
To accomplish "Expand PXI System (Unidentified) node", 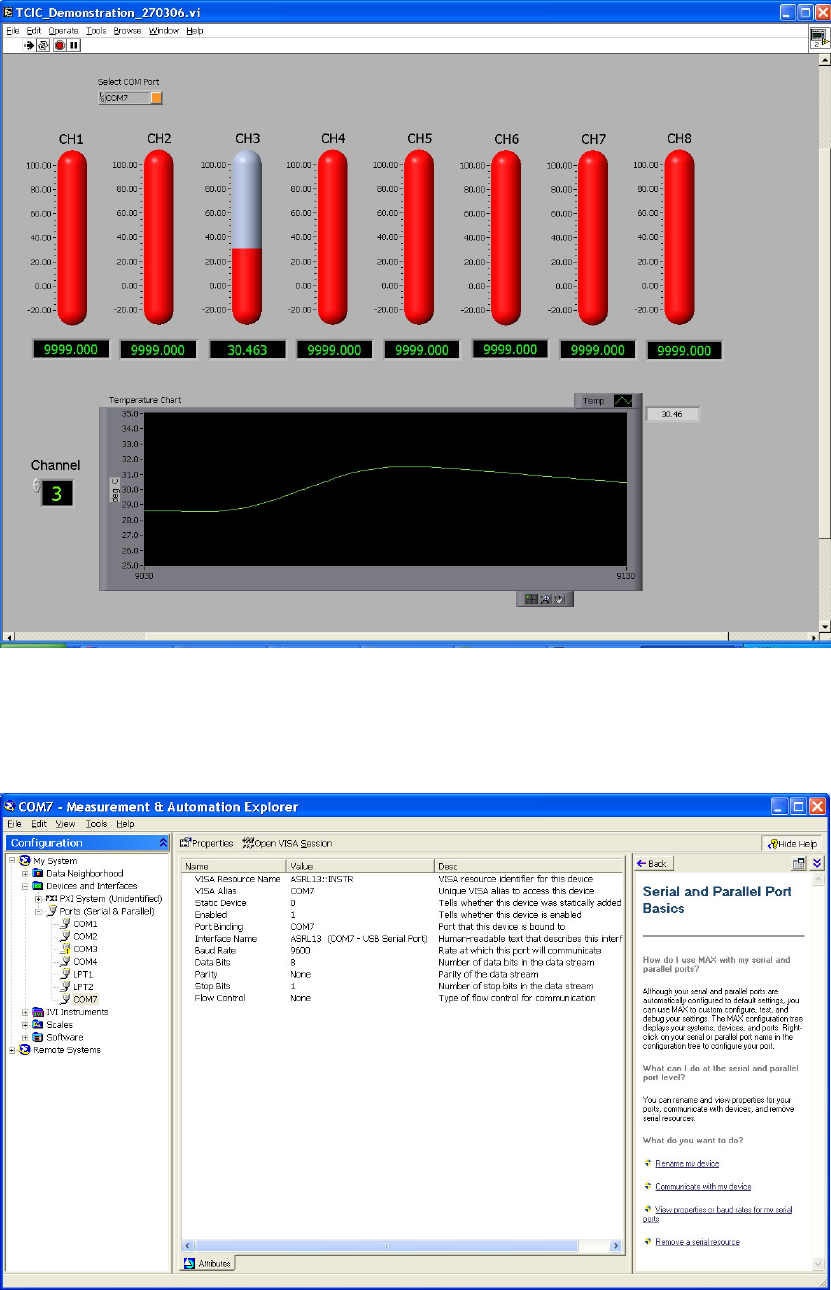I will pyautogui.click(x=38, y=899).
